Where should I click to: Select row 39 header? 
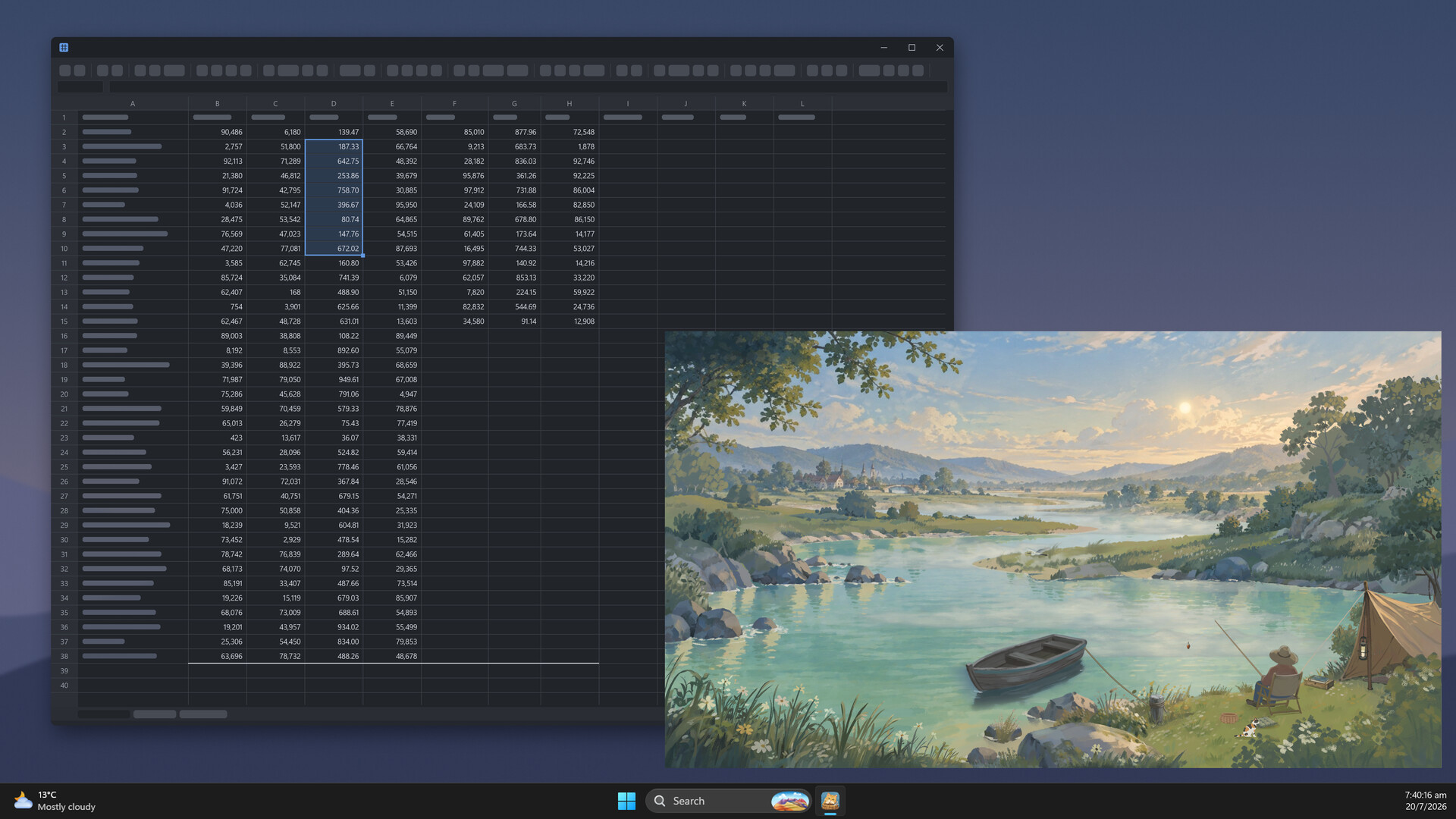pos(64,671)
